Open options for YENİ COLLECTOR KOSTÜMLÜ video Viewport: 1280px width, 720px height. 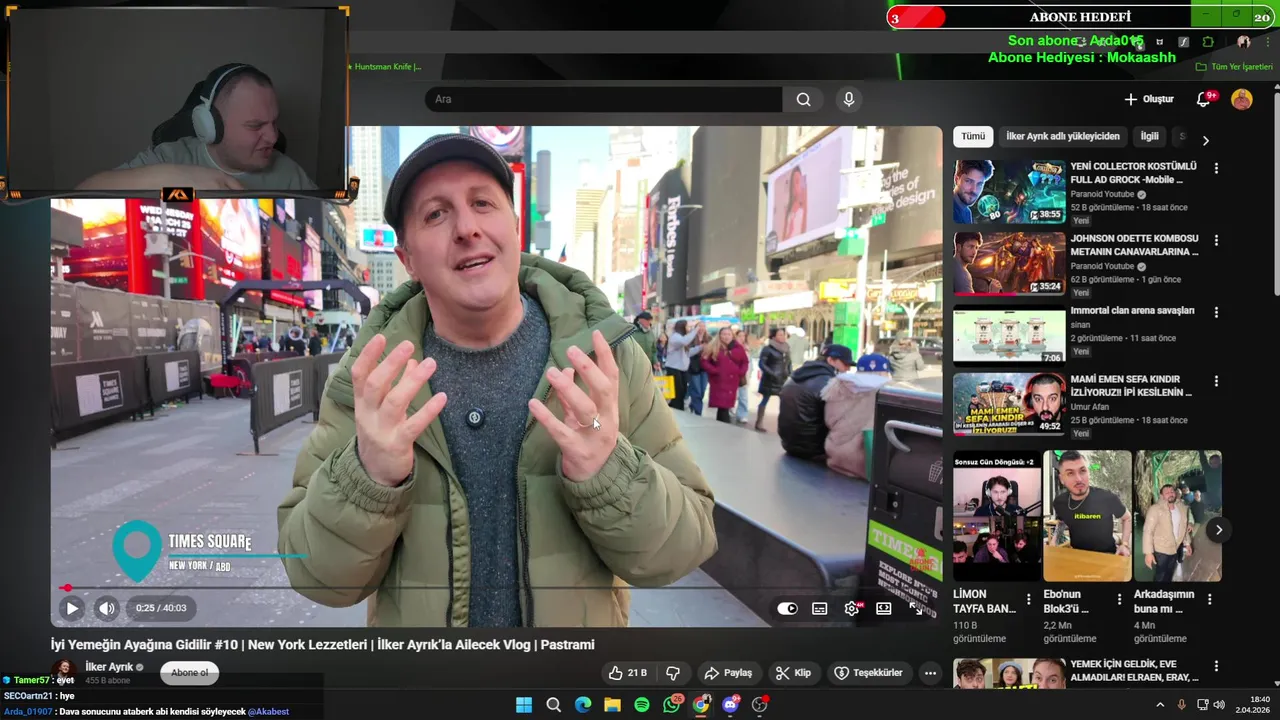[1216, 169]
